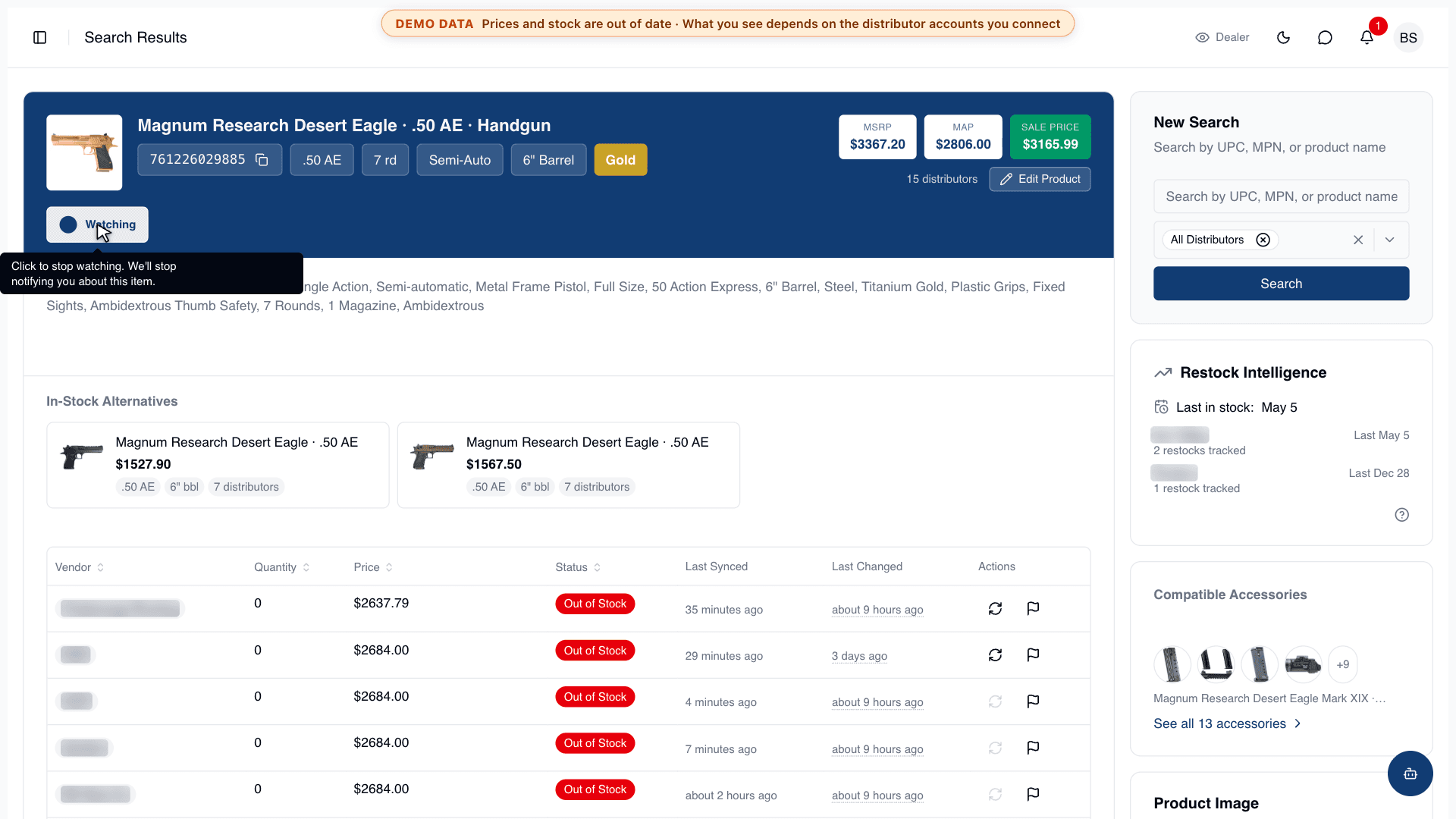Select the Gold color tag
Image resolution: width=1456 pixels, height=819 pixels.
620,160
